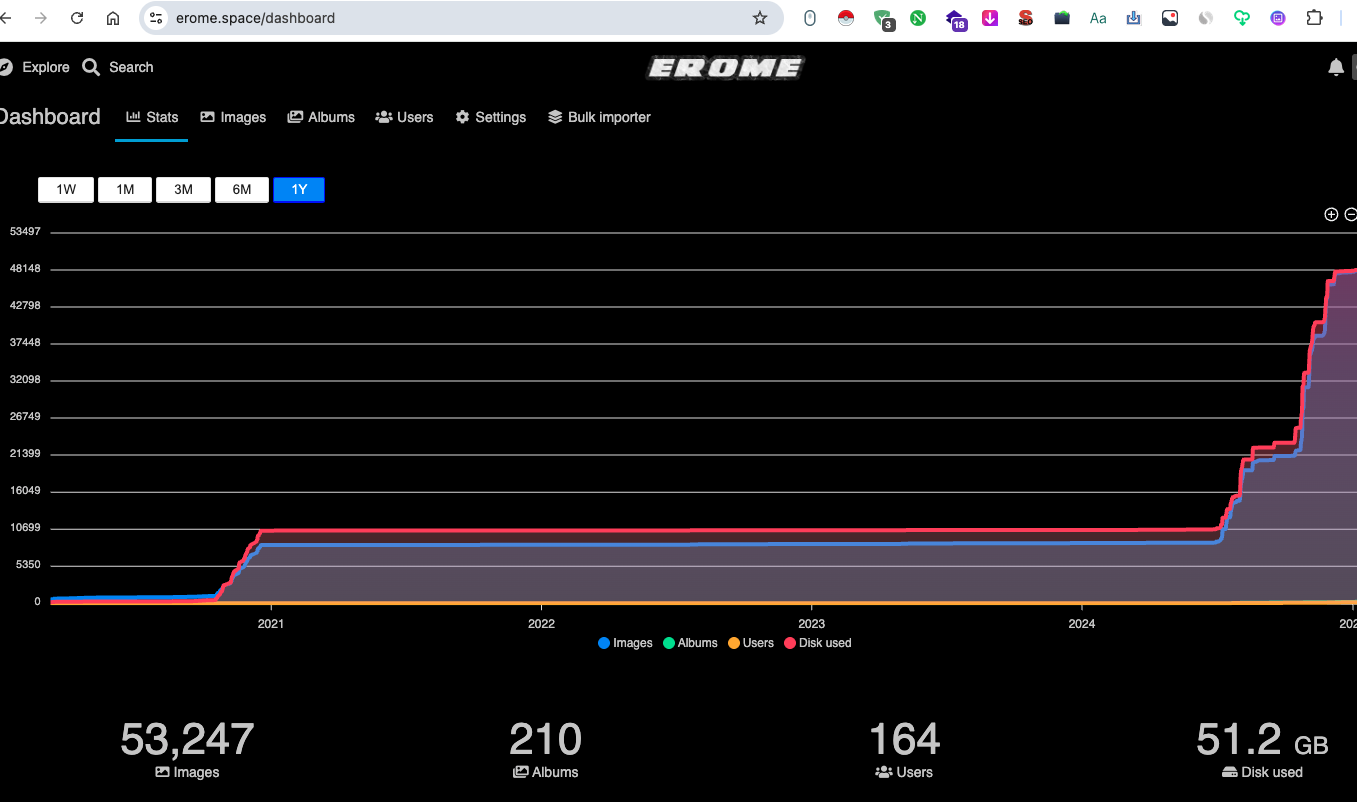Click the purple round extension icon
This screenshot has height=802, width=1357.
1278,18
